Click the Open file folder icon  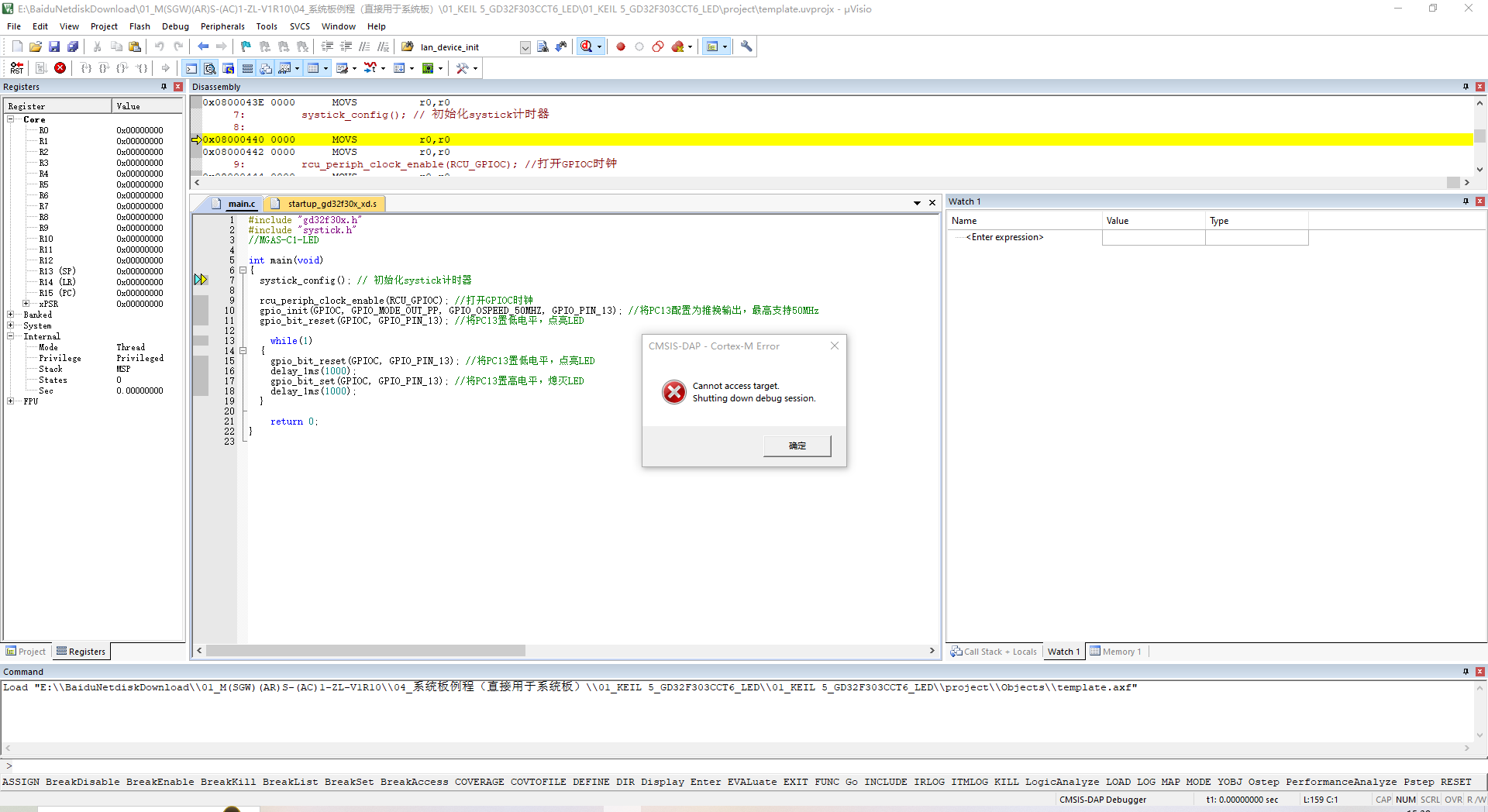[36, 46]
